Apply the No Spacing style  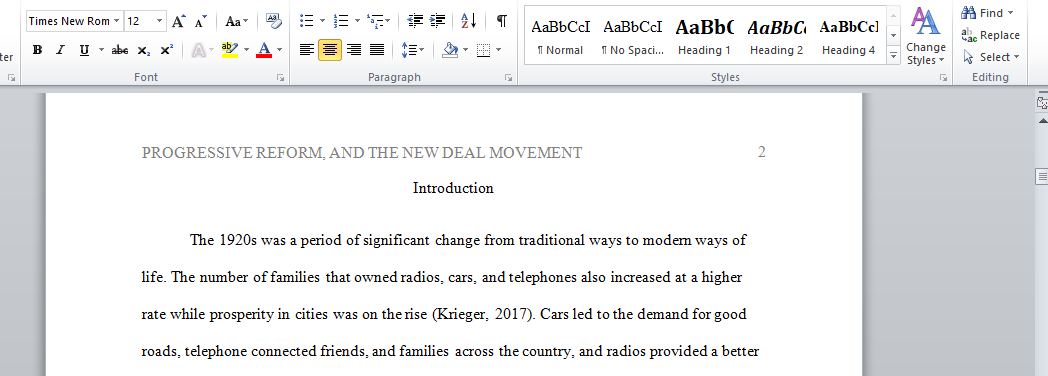click(632, 37)
